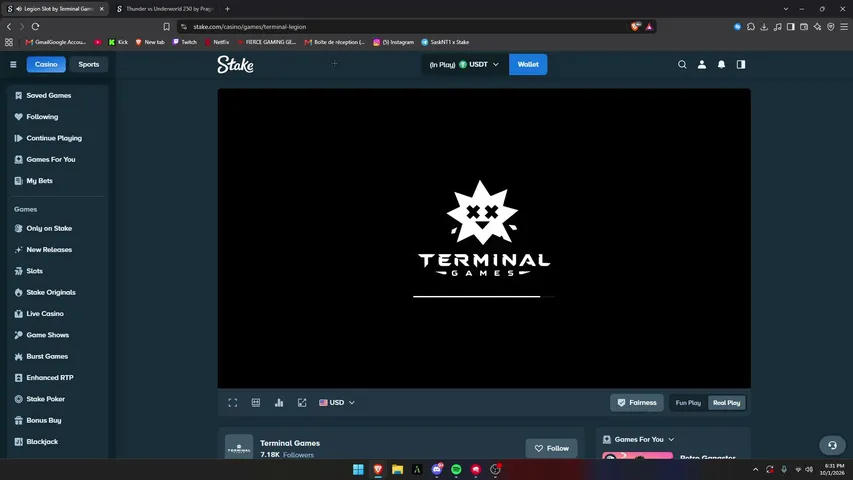Screen dimensions: 853x480
Task: Open Brave Shields icon
Action: click(635, 26)
